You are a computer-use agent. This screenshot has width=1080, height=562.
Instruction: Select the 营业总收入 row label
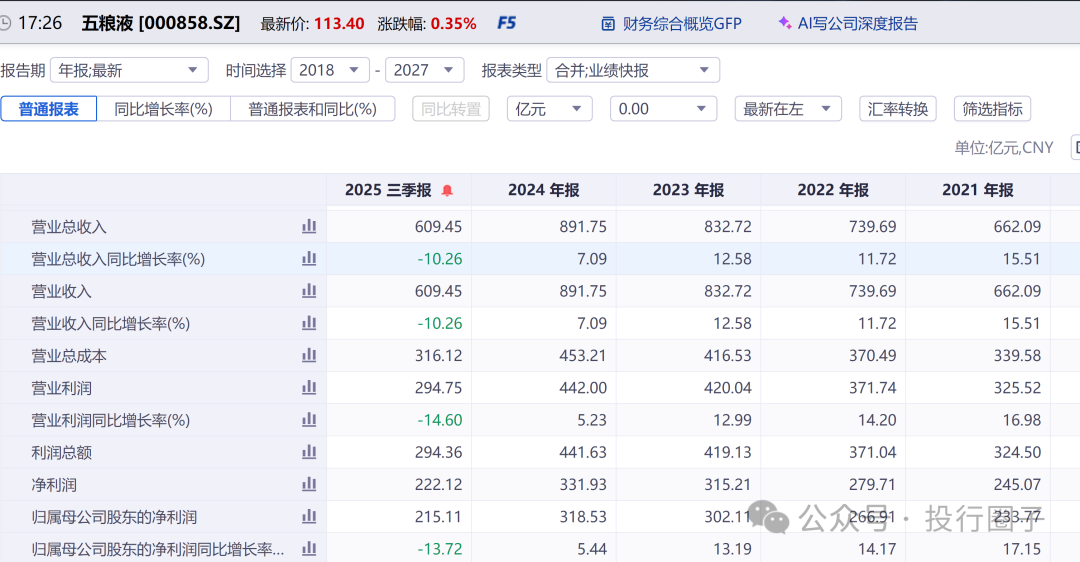tap(69, 227)
